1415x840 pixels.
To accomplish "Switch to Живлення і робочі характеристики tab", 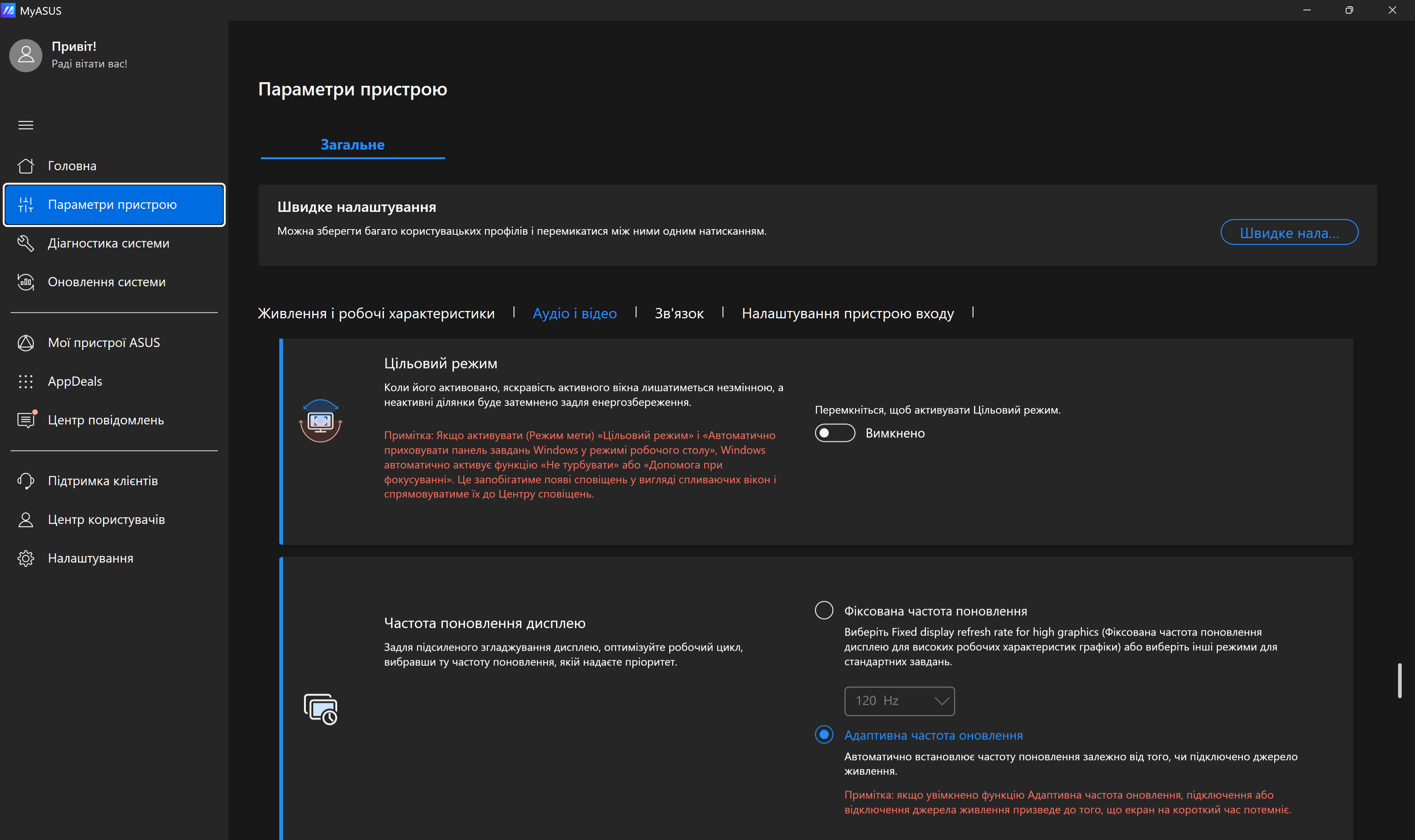I will coord(376,313).
